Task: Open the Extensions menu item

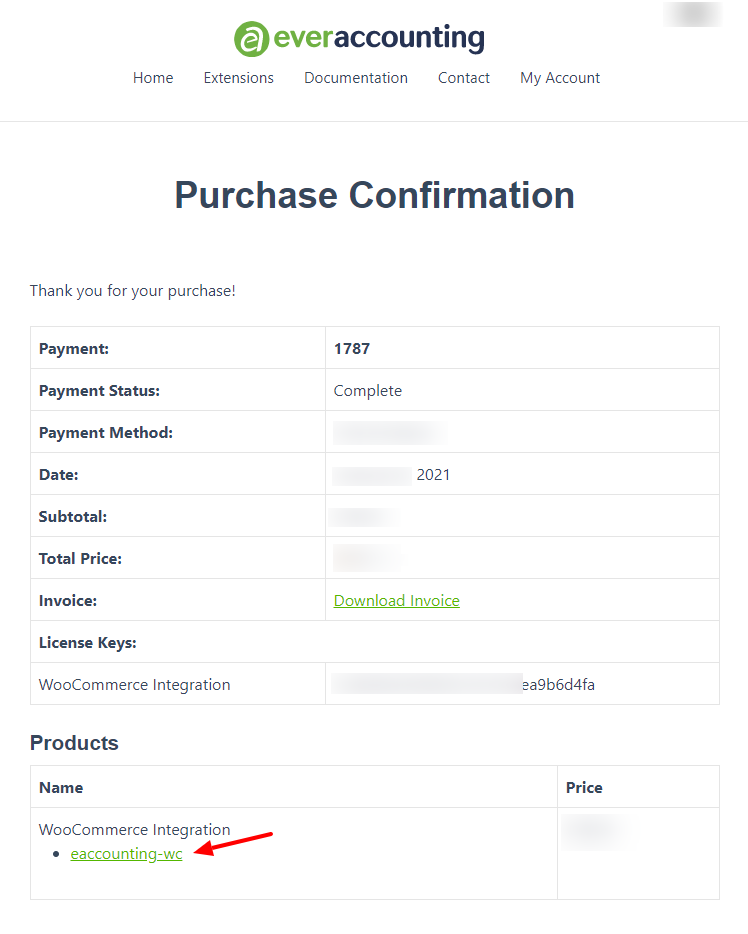Action: click(239, 78)
